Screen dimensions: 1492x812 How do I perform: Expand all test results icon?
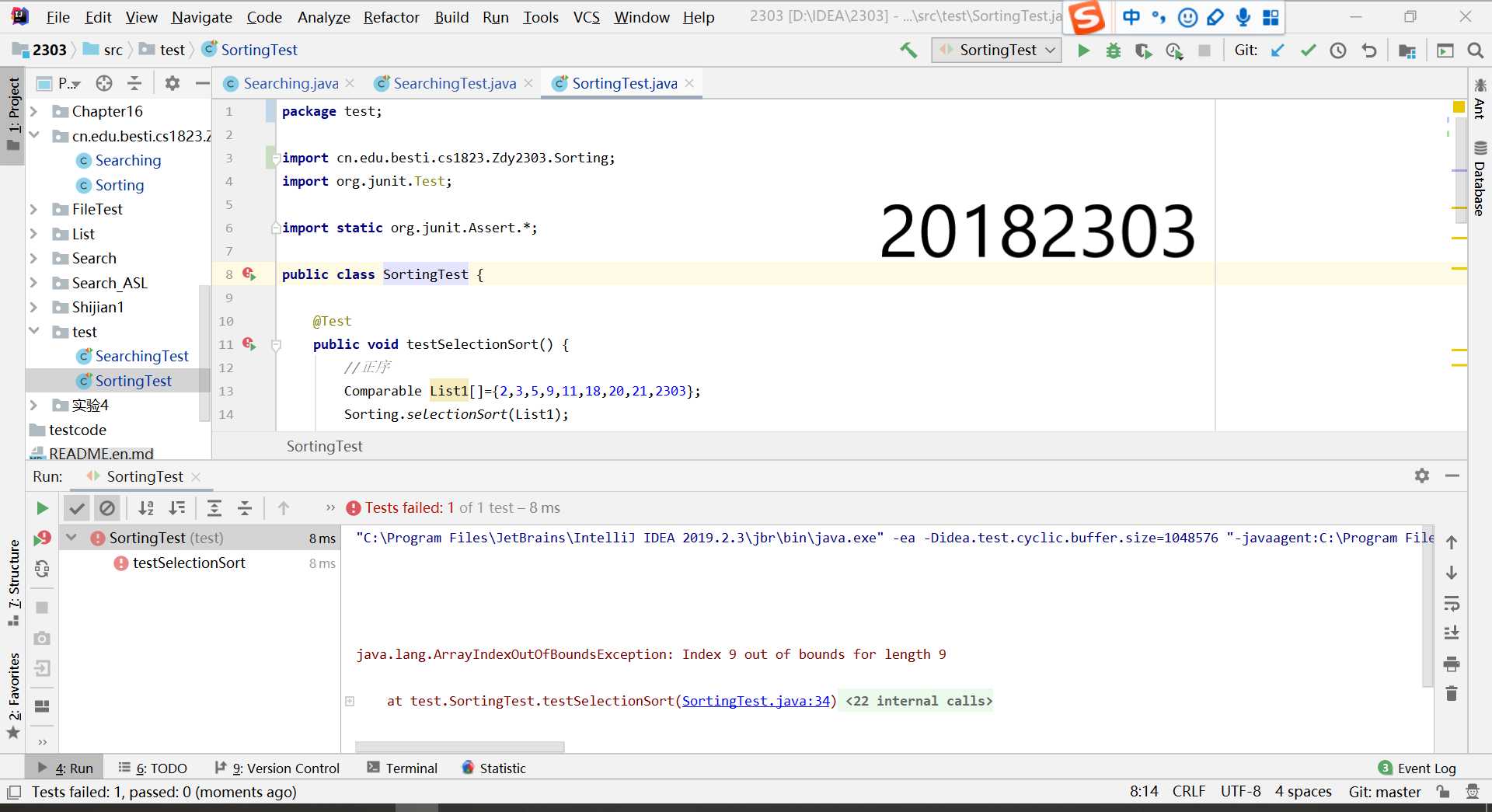coord(214,508)
